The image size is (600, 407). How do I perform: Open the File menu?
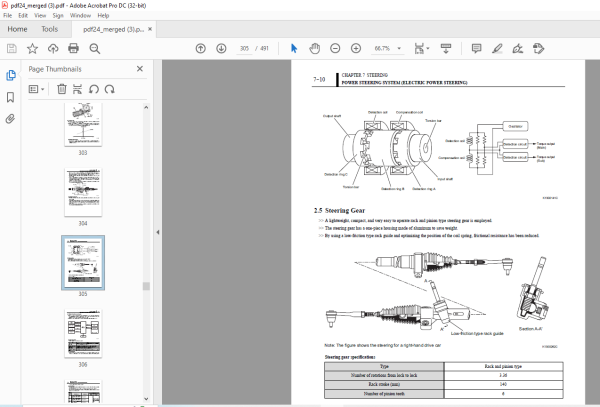click(x=8, y=15)
